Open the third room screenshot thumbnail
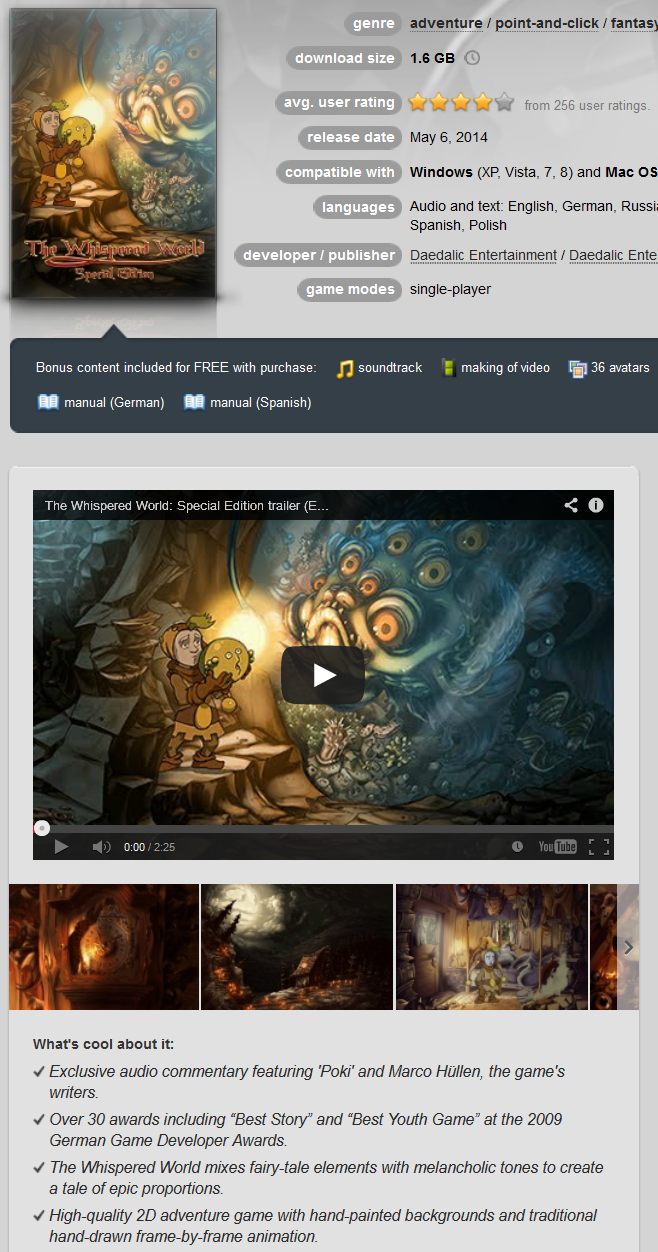Screen dimensions: 658x1252 tap(492, 947)
